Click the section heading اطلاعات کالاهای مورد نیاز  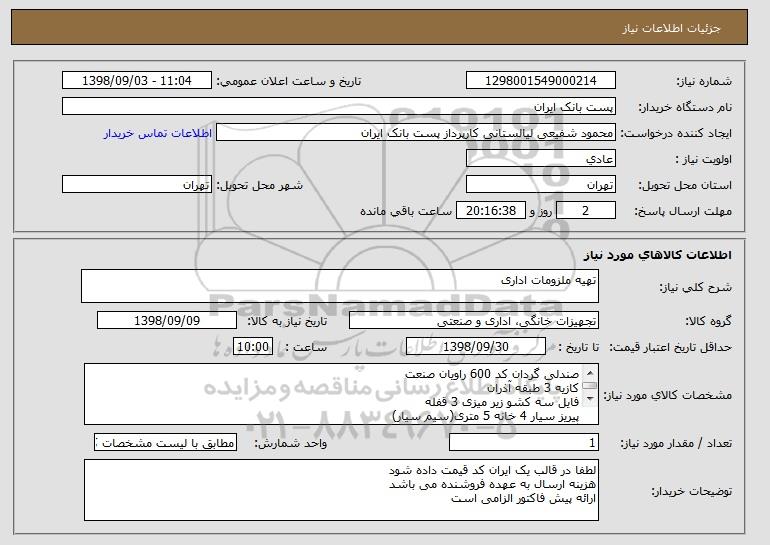pos(658,255)
